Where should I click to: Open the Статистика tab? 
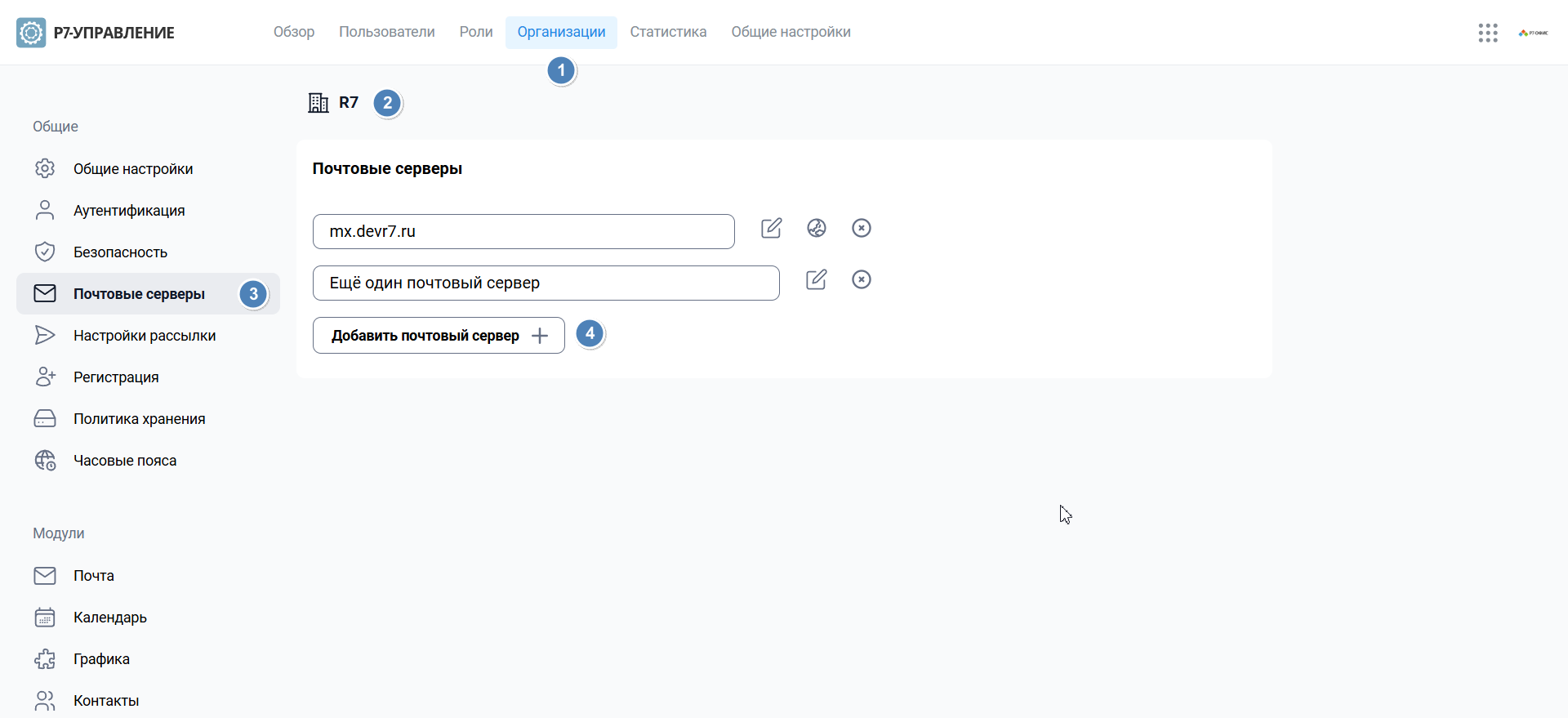[x=668, y=33]
